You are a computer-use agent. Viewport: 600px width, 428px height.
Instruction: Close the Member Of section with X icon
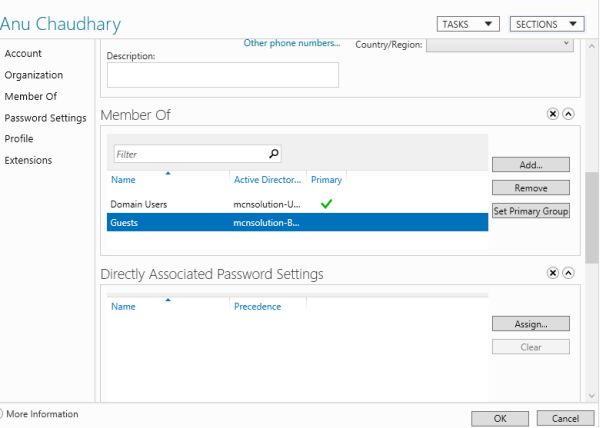tap(553, 115)
